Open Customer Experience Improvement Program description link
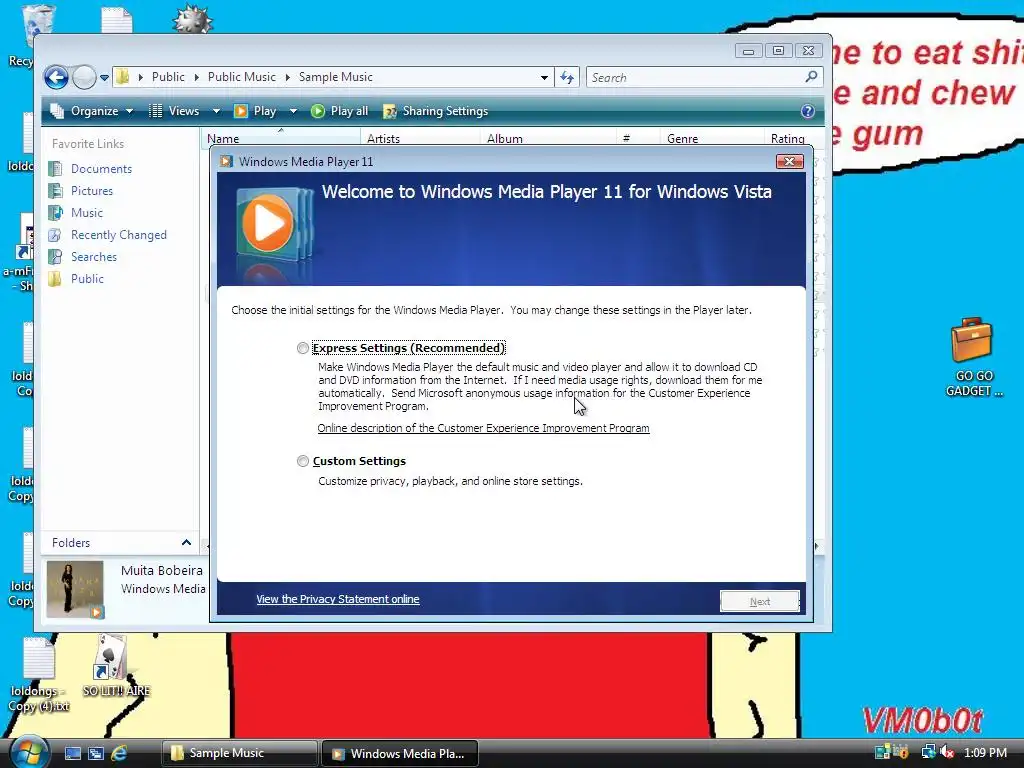This screenshot has width=1024, height=768. coord(483,428)
